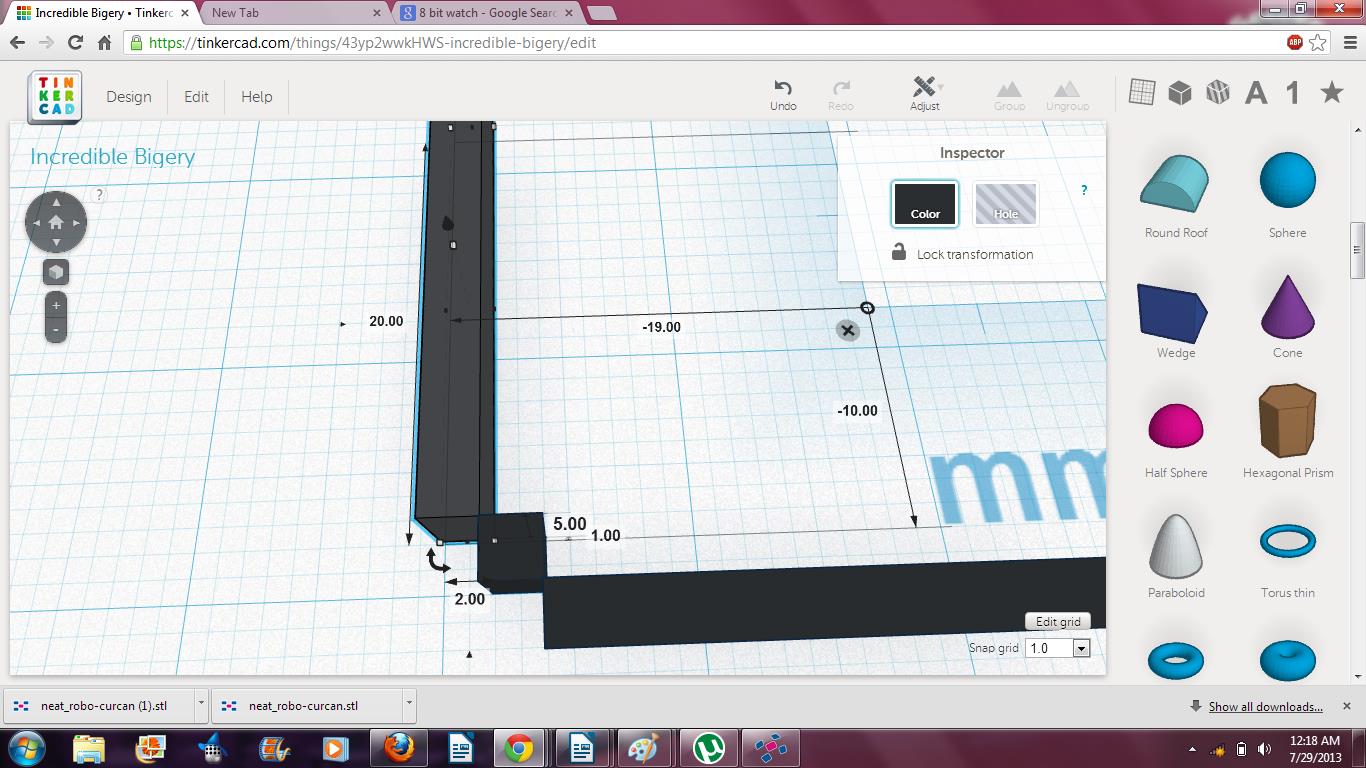Select the Incredible Bigery Tinkercad tab

point(103,13)
